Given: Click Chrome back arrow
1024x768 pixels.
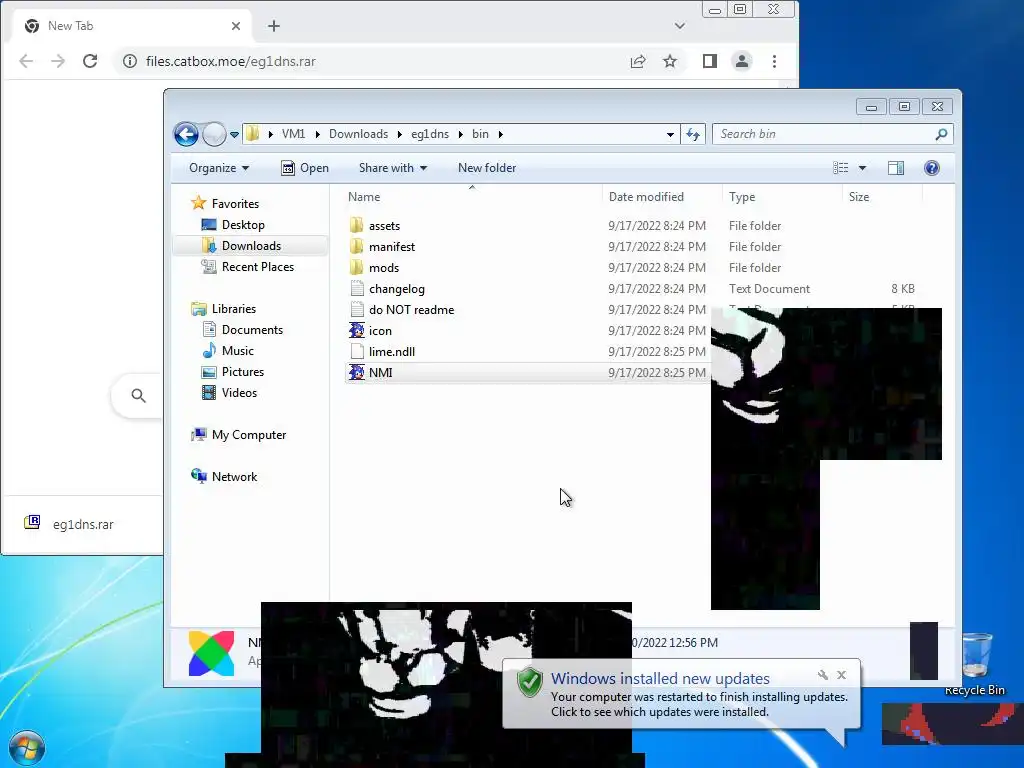Looking at the screenshot, I should (x=26, y=61).
